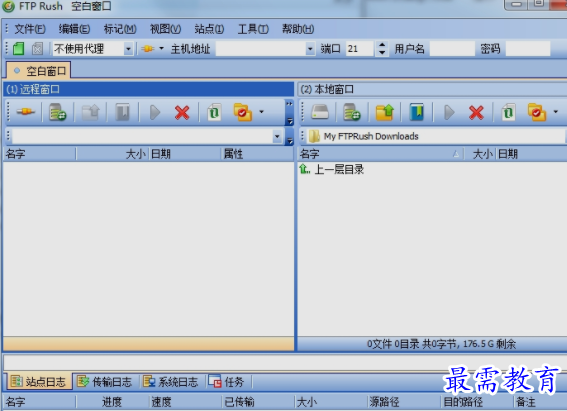Open the 标记(M) menu
The image size is (567, 411).
pos(120,29)
